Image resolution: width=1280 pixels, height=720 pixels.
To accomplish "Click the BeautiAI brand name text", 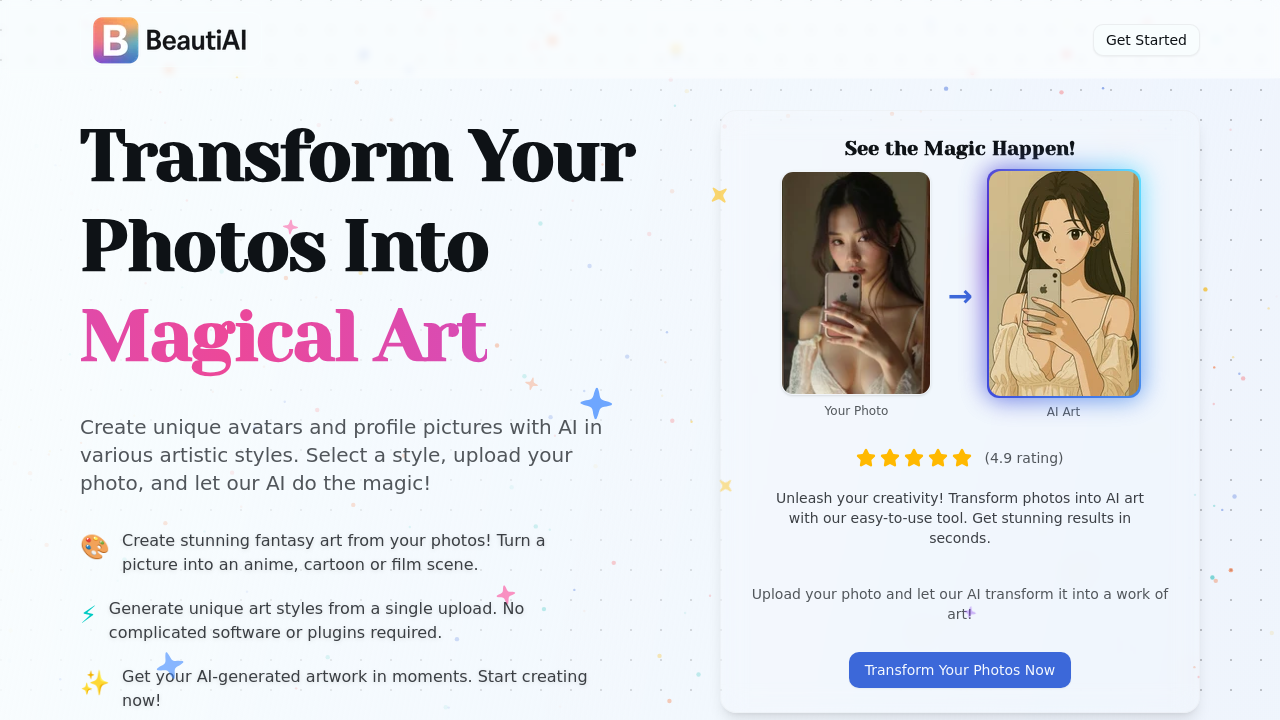I will [x=196, y=40].
